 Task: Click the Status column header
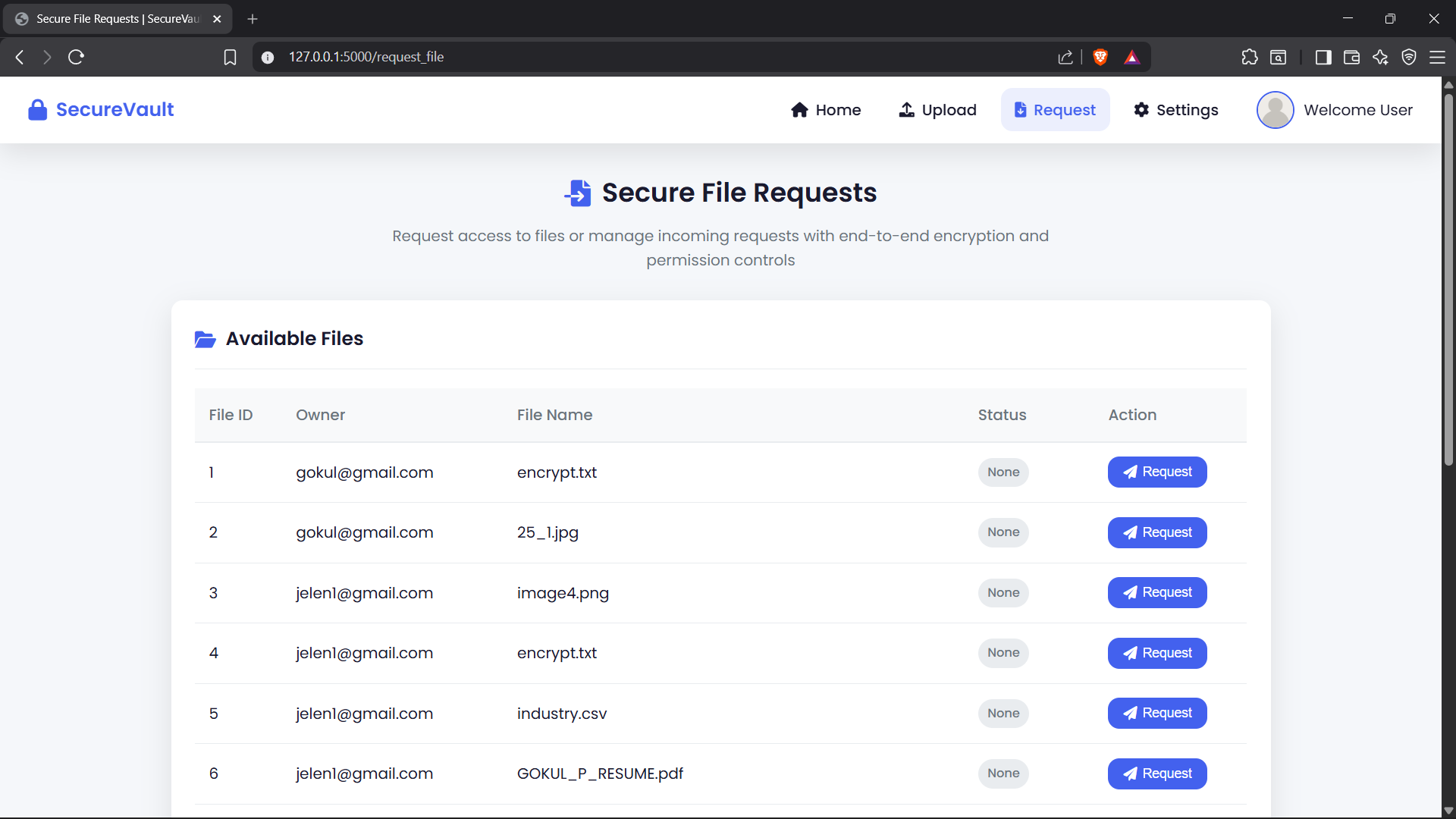click(1002, 415)
